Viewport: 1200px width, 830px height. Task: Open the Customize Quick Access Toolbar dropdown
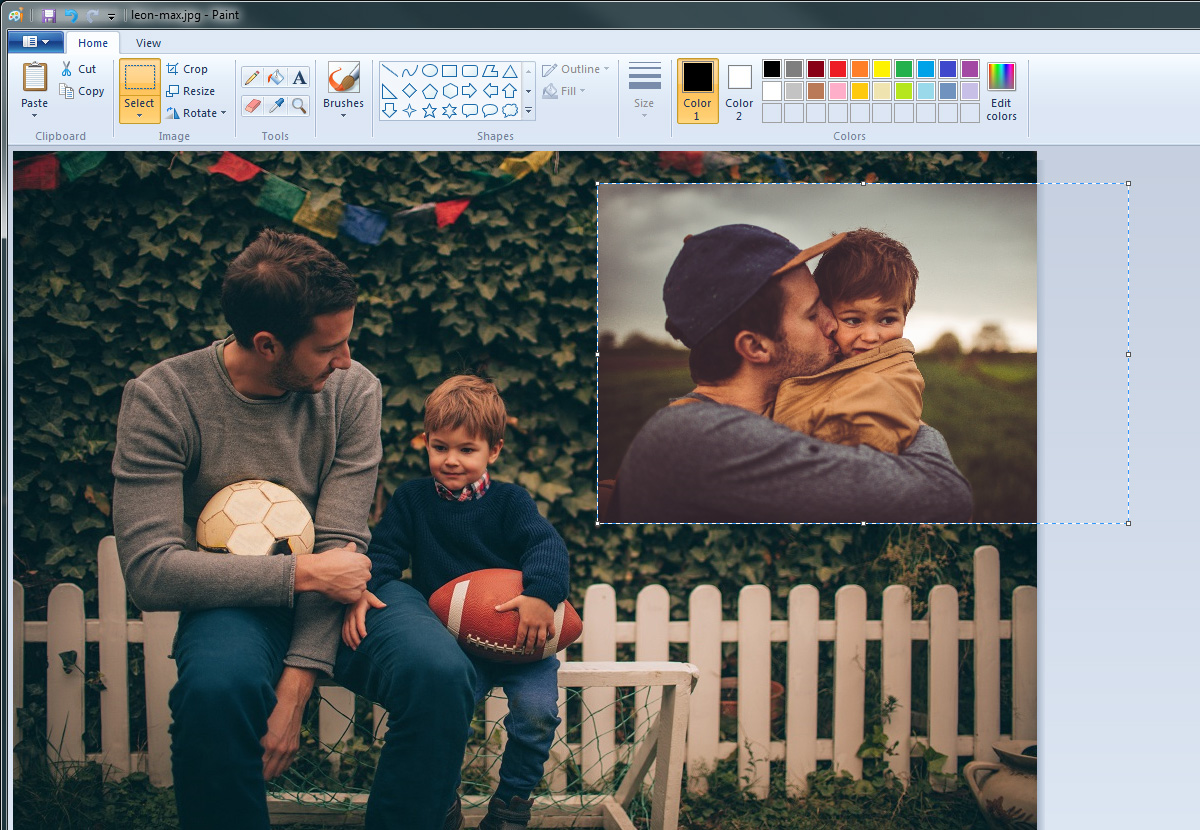tap(111, 16)
